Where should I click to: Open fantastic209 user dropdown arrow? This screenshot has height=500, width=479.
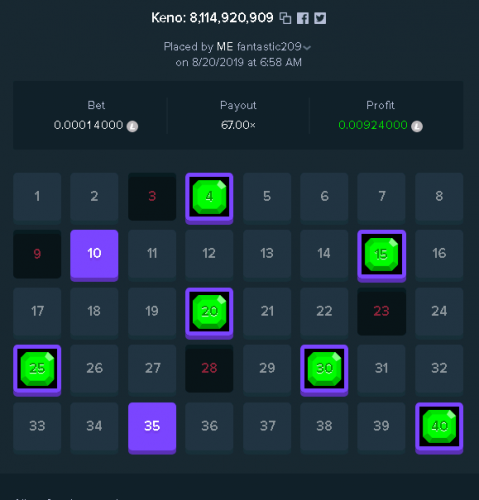307,48
